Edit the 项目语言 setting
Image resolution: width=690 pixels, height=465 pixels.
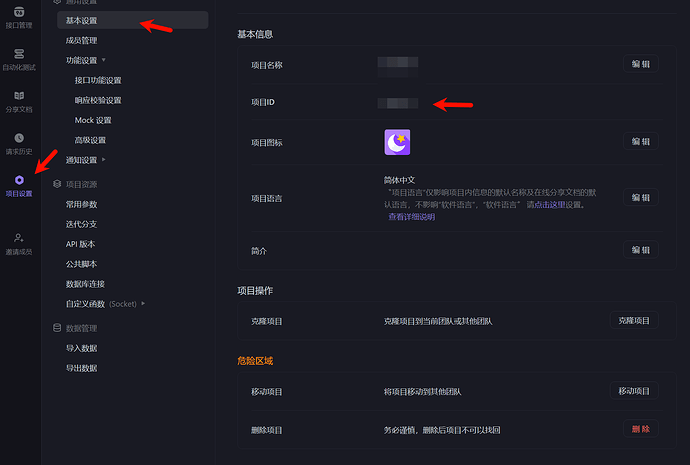(641, 197)
